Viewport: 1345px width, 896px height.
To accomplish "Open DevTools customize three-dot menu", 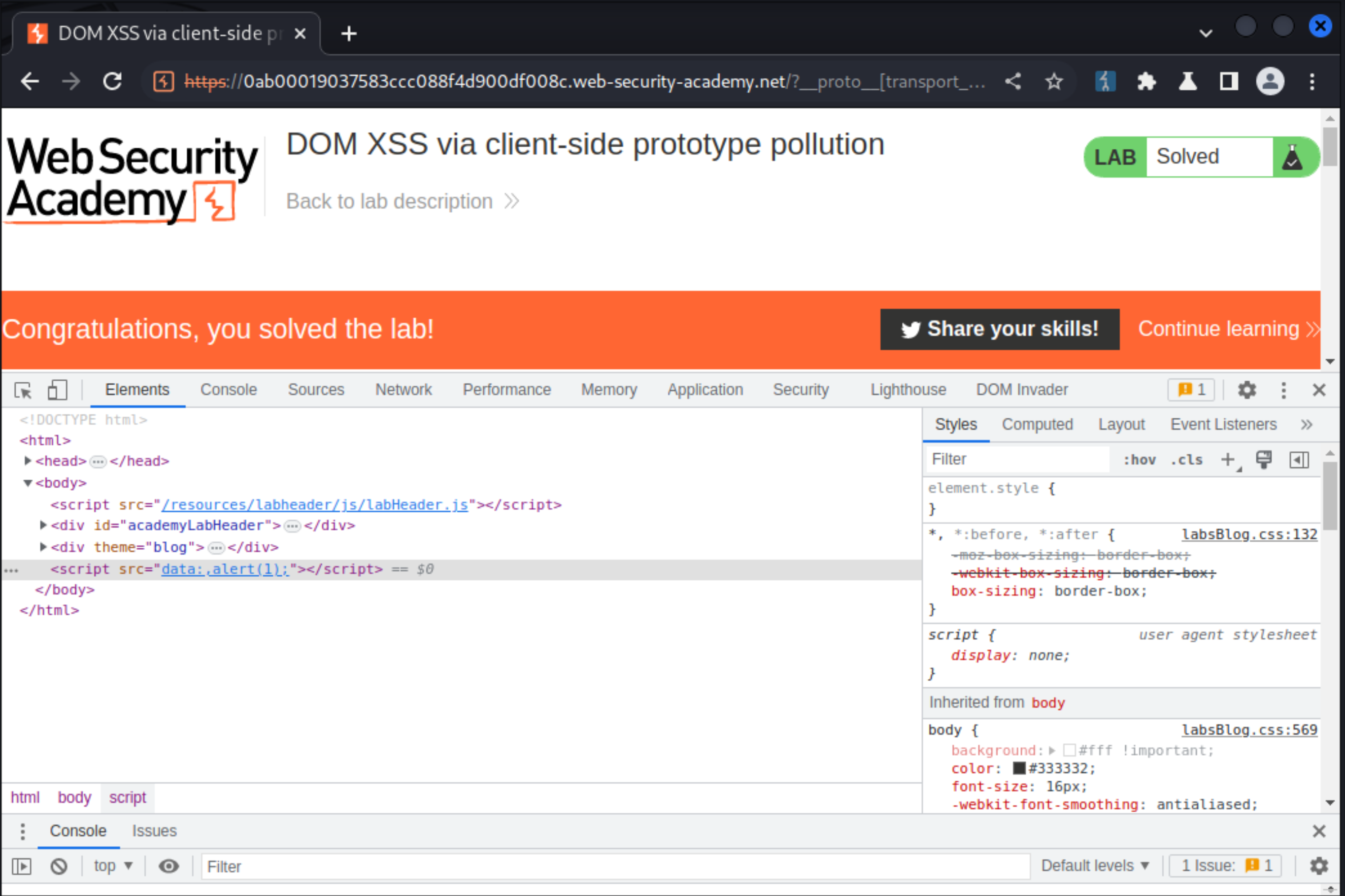I will click(x=1283, y=390).
